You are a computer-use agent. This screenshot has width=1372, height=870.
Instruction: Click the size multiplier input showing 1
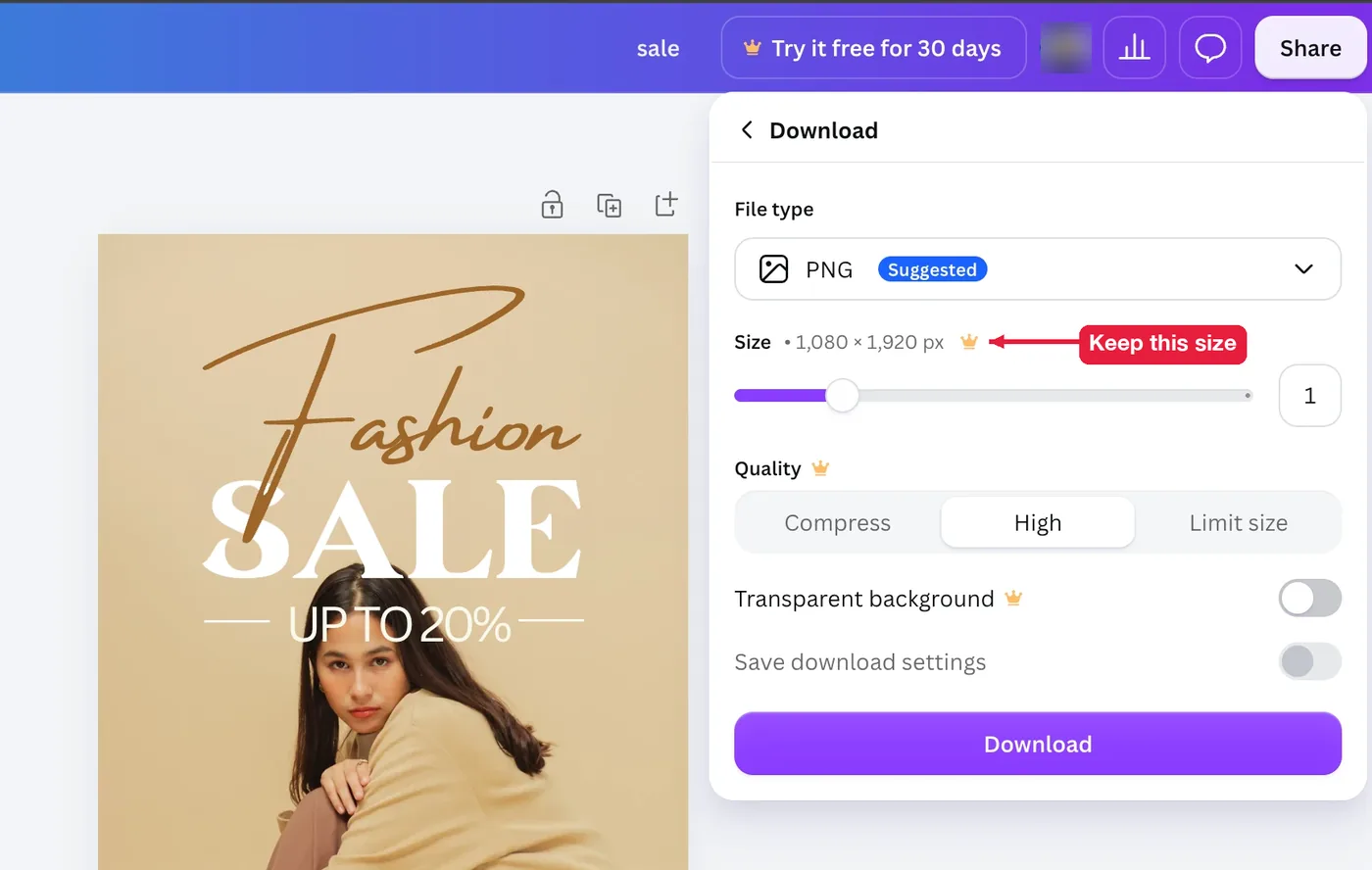tap(1309, 396)
